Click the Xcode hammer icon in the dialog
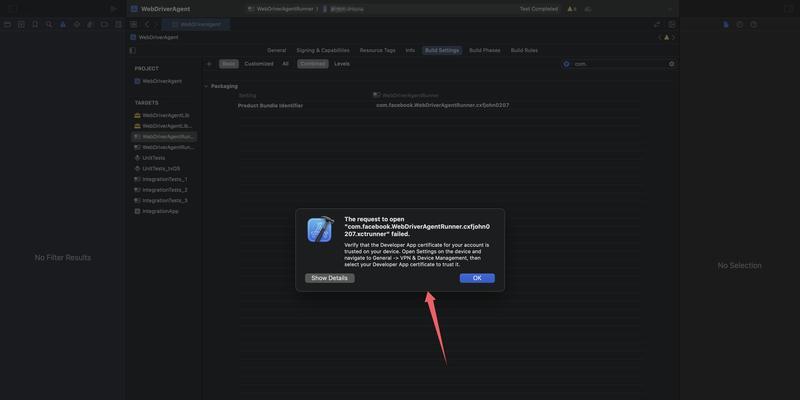This screenshot has width=800, height=400. click(320, 229)
